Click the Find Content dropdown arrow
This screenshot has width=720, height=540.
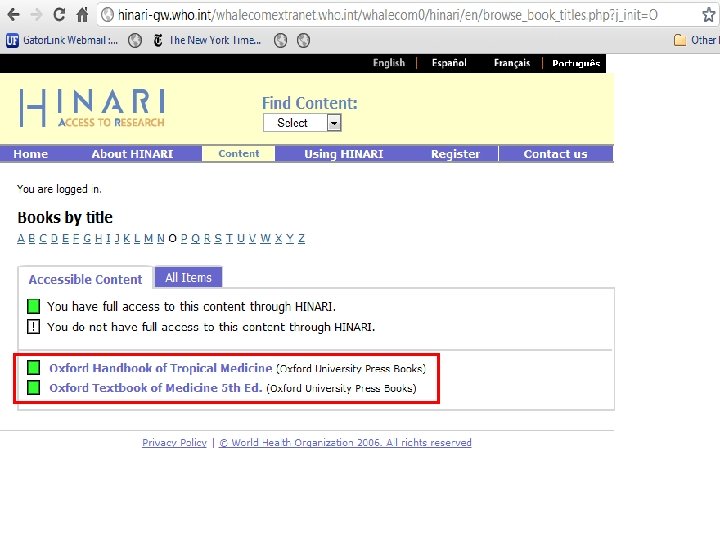point(334,123)
